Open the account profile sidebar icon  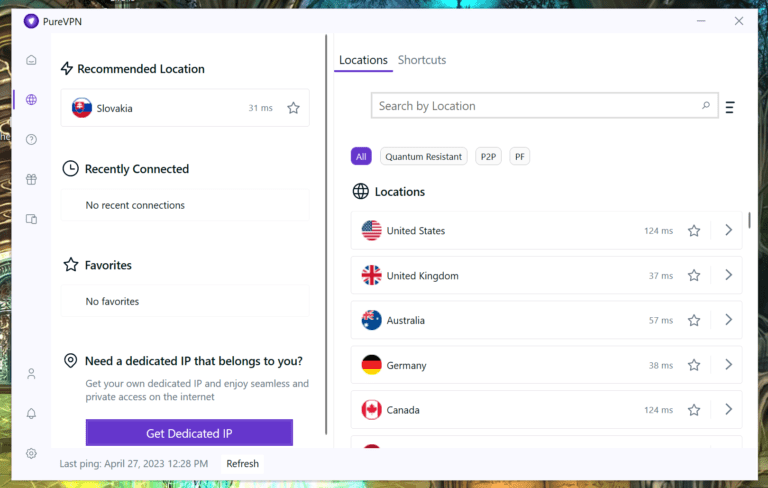[31, 374]
